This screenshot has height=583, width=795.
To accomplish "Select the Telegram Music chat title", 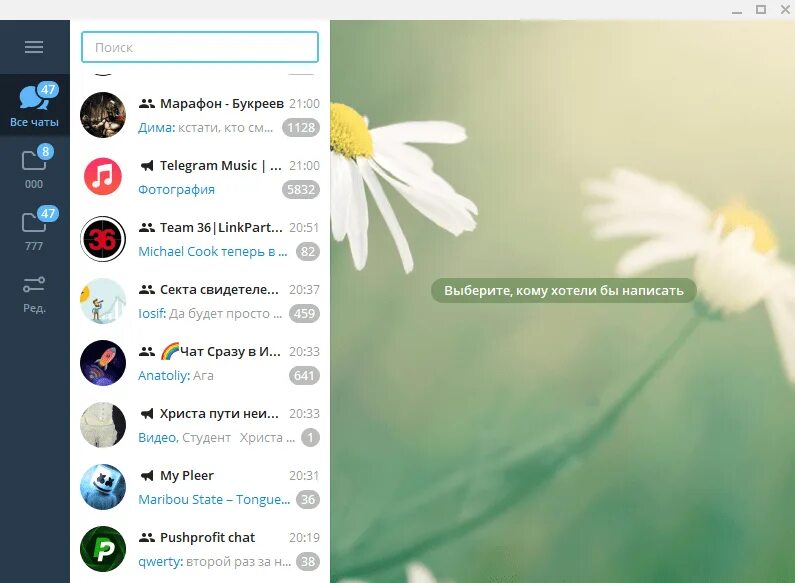I will coord(221,165).
